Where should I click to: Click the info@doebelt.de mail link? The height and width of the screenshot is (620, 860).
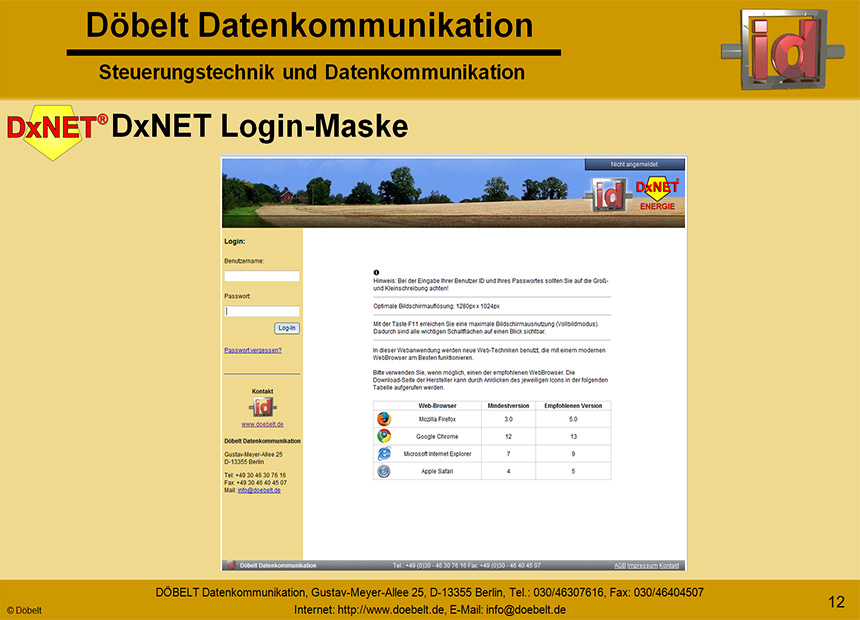point(259,491)
